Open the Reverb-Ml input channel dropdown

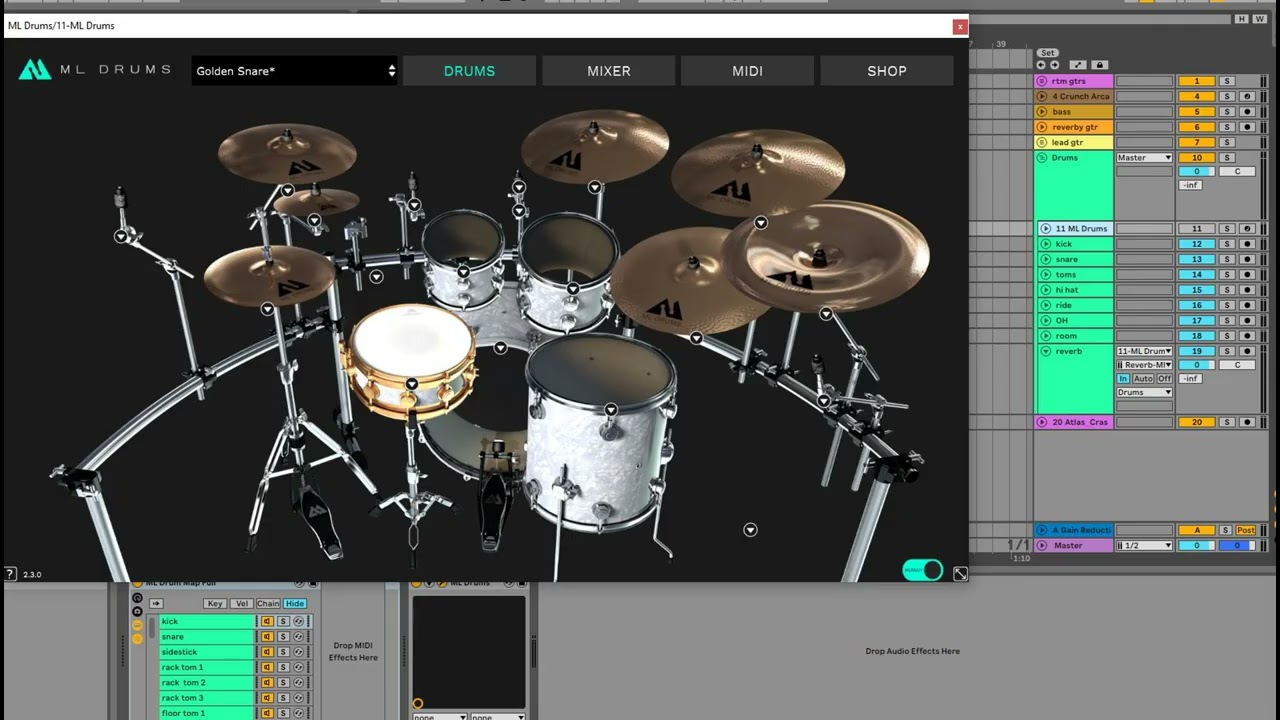[1144, 365]
